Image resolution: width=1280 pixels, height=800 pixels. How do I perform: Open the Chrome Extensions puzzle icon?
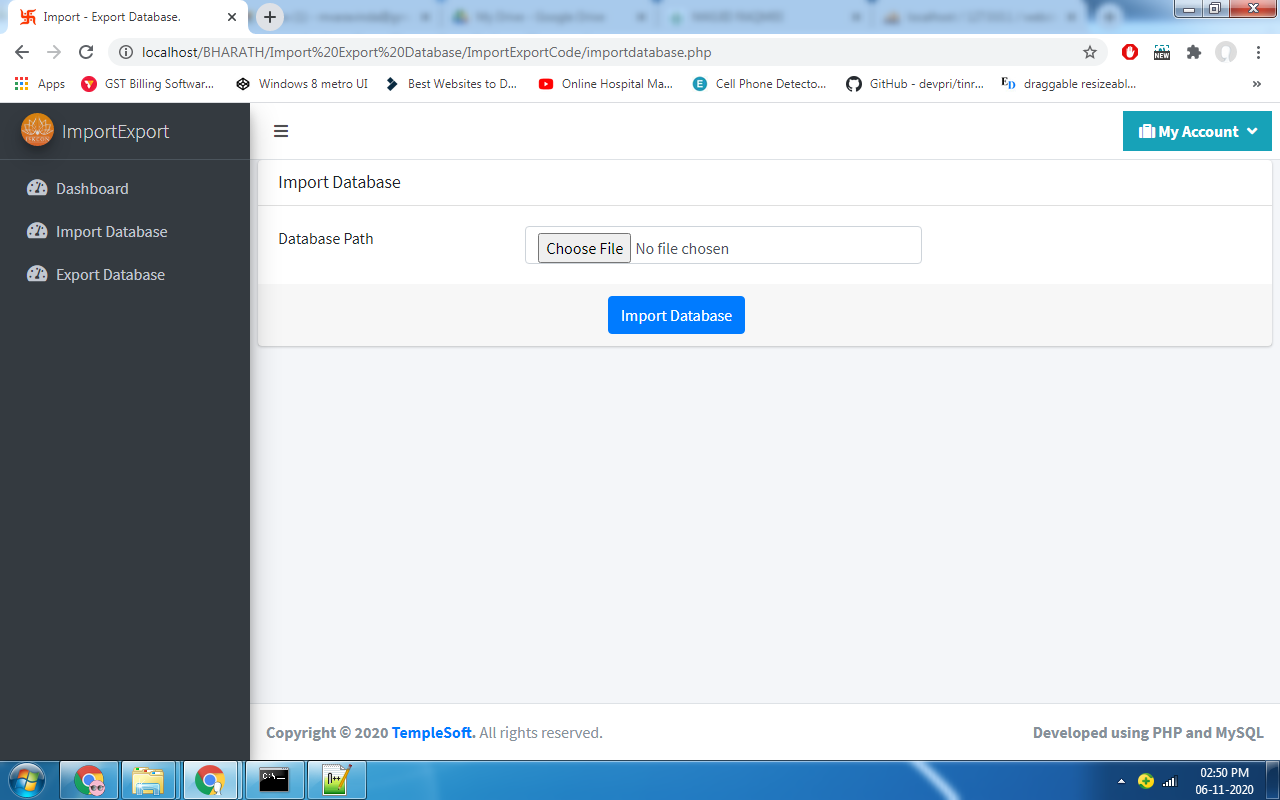pyautogui.click(x=1194, y=52)
